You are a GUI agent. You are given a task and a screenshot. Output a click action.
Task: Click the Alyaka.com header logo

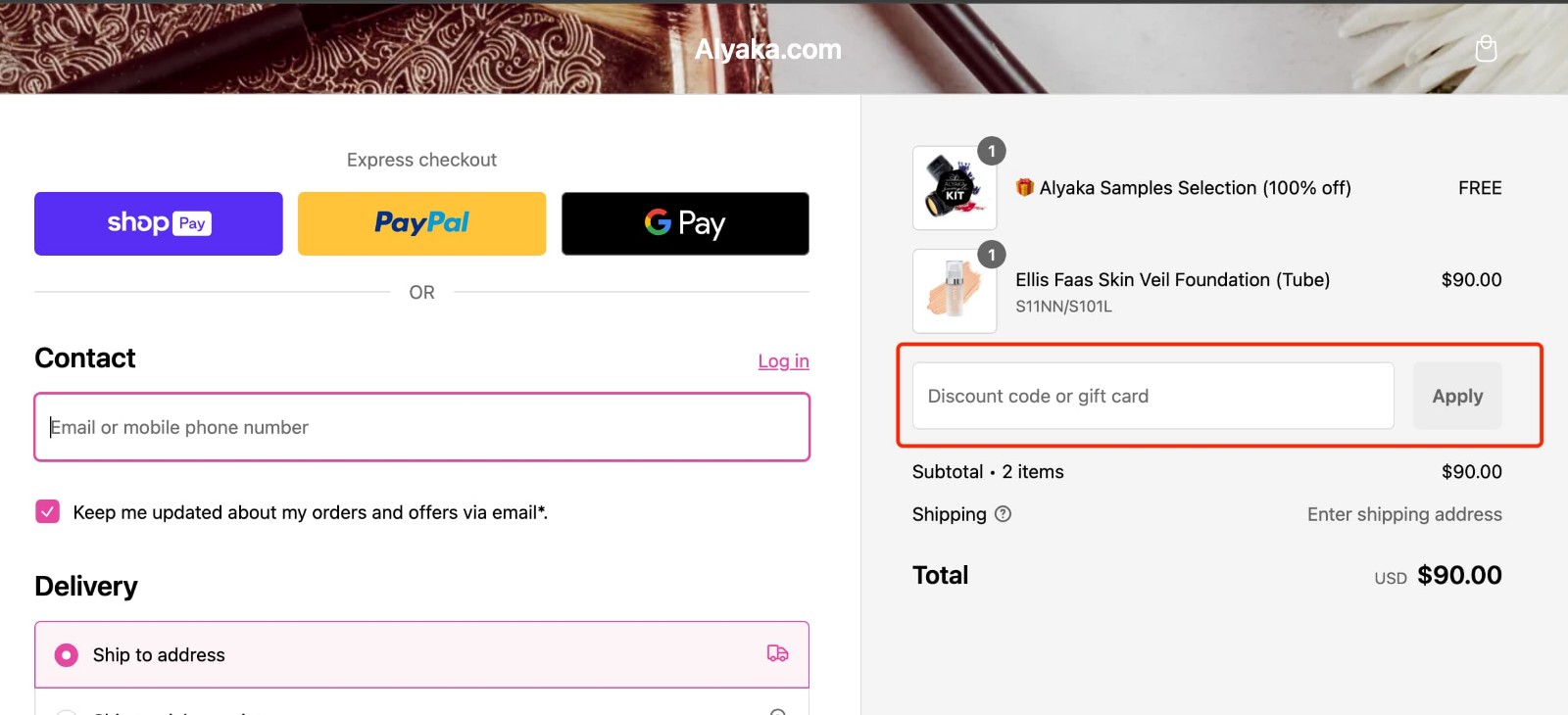[768, 48]
